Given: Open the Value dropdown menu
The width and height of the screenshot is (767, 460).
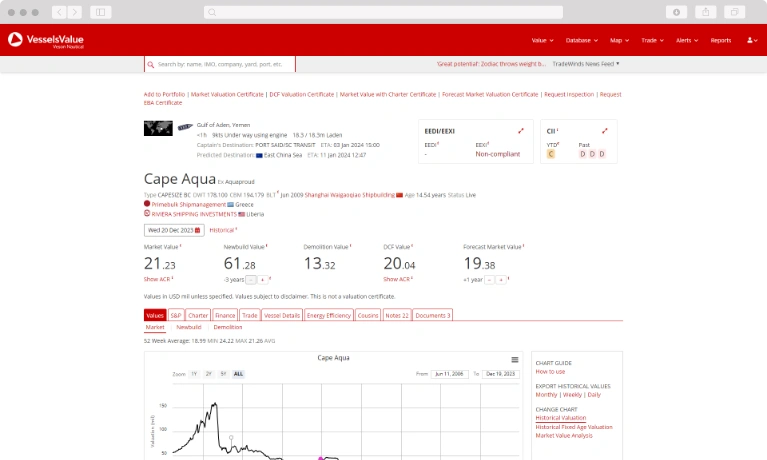Looking at the screenshot, I should (x=542, y=40).
